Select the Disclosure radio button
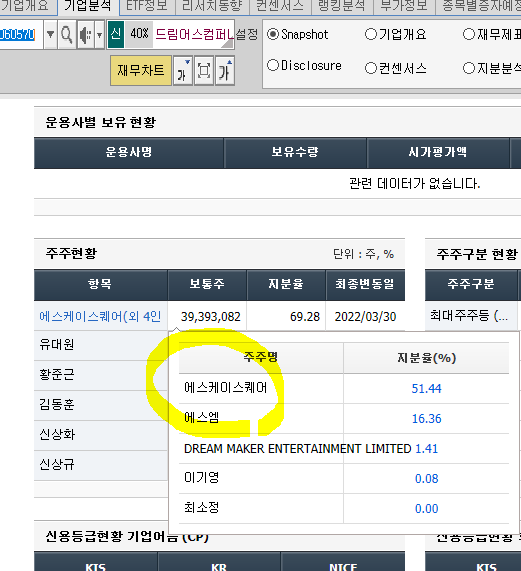Viewport: 521px width, 571px height. (273, 66)
